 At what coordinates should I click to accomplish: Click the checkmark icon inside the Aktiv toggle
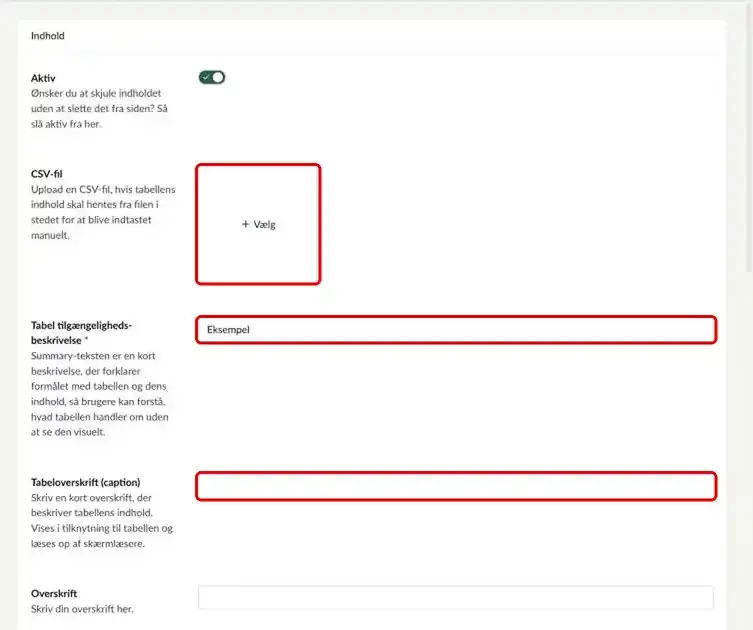click(x=206, y=77)
